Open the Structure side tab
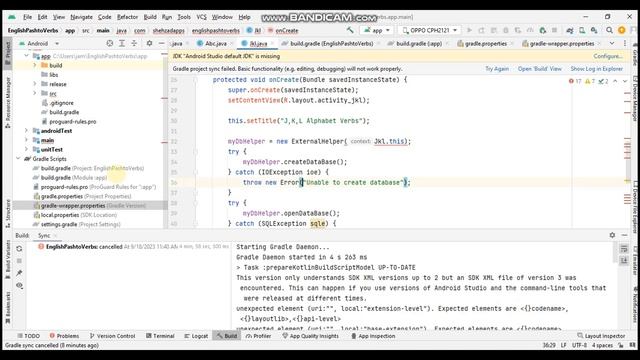This screenshot has height=360, width=640. 7,213
